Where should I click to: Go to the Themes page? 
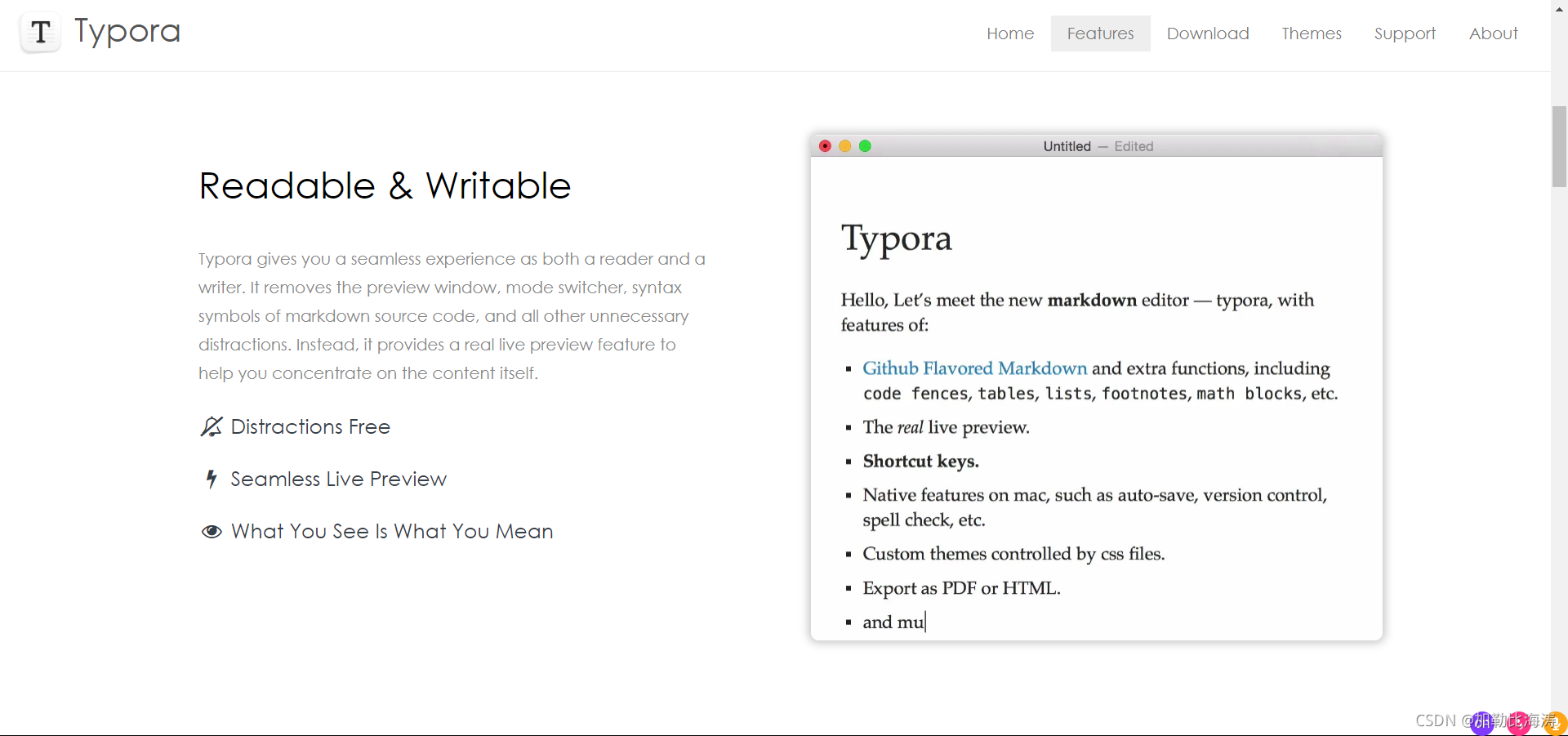1312,33
